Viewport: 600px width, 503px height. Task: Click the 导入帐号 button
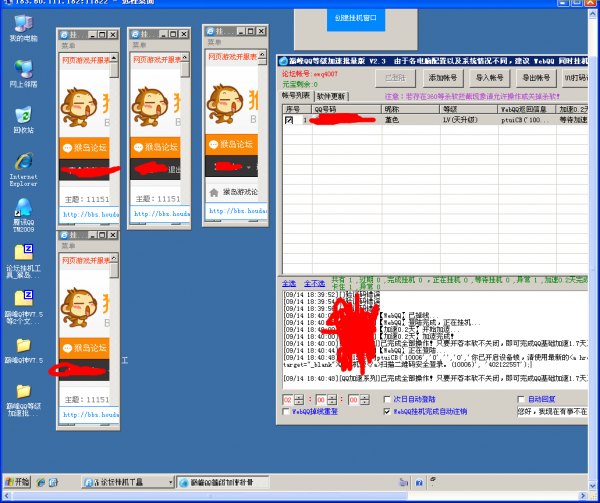(489, 78)
